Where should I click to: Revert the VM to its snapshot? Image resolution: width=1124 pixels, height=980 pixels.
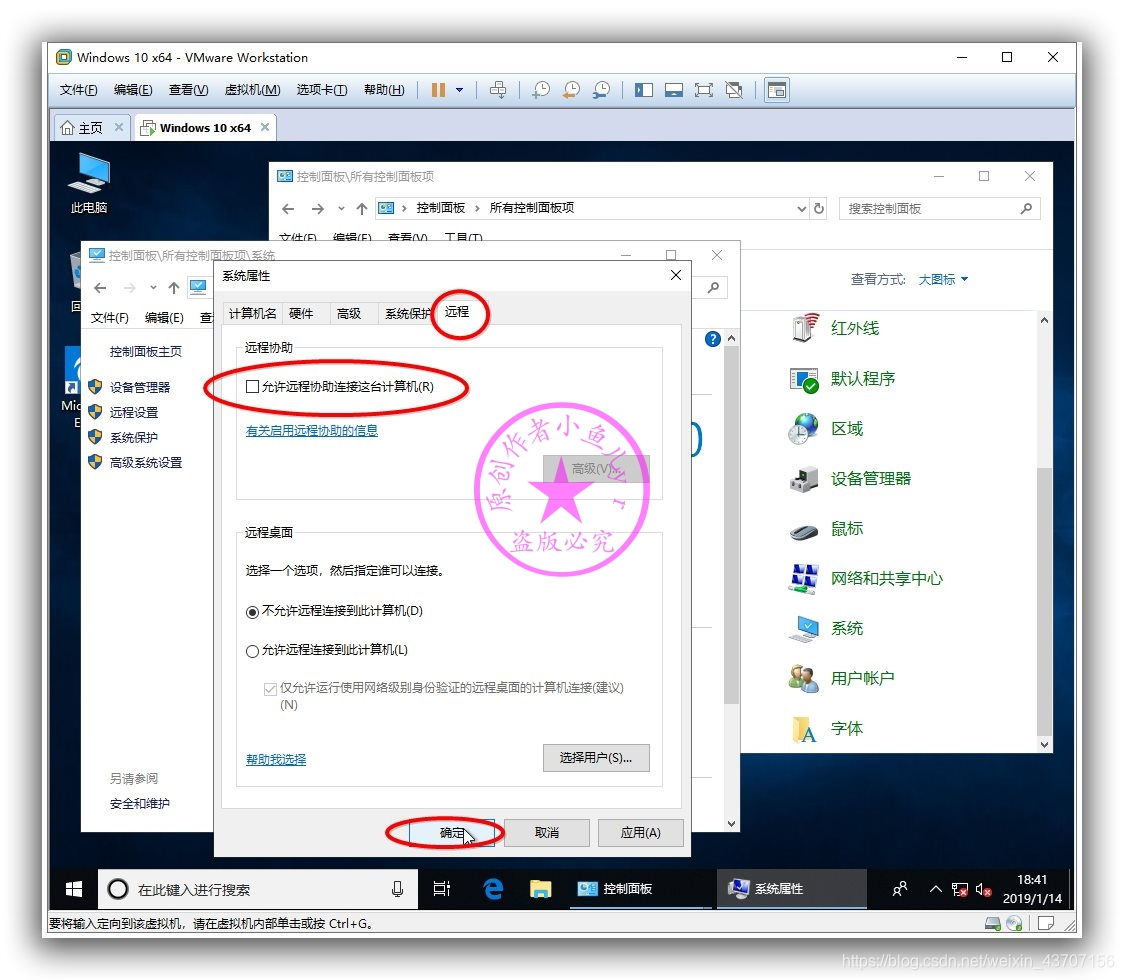click(x=570, y=90)
